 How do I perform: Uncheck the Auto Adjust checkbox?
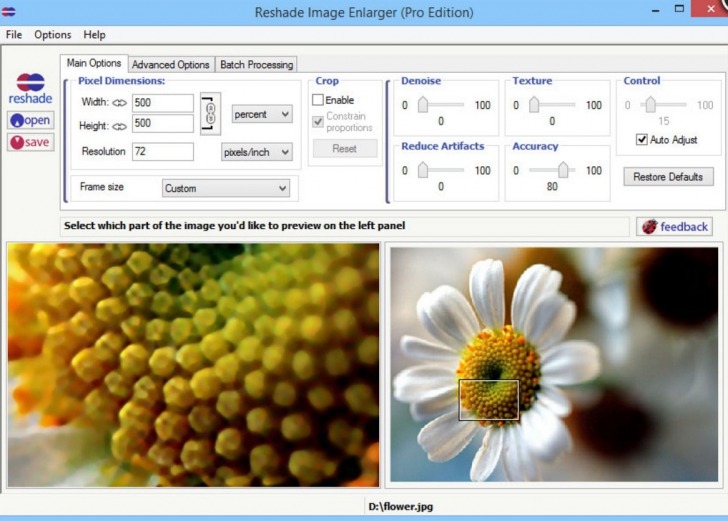642,139
